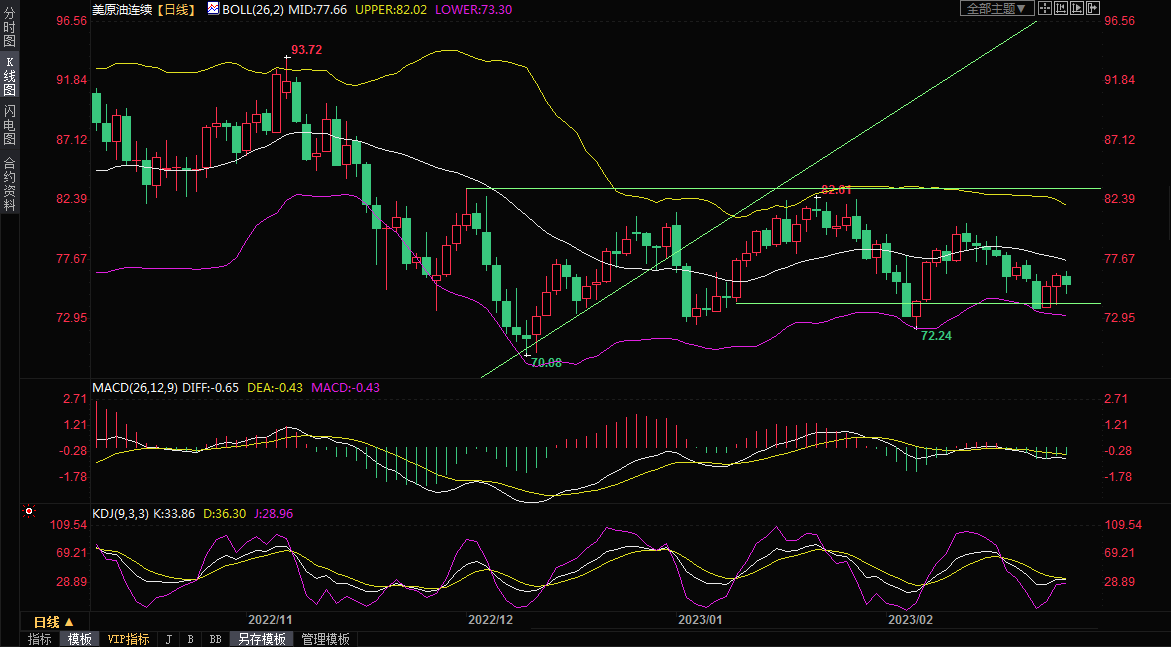1171x647 pixels.
Task: Open the 闪电图 side tab
Action: pyautogui.click(x=9, y=125)
